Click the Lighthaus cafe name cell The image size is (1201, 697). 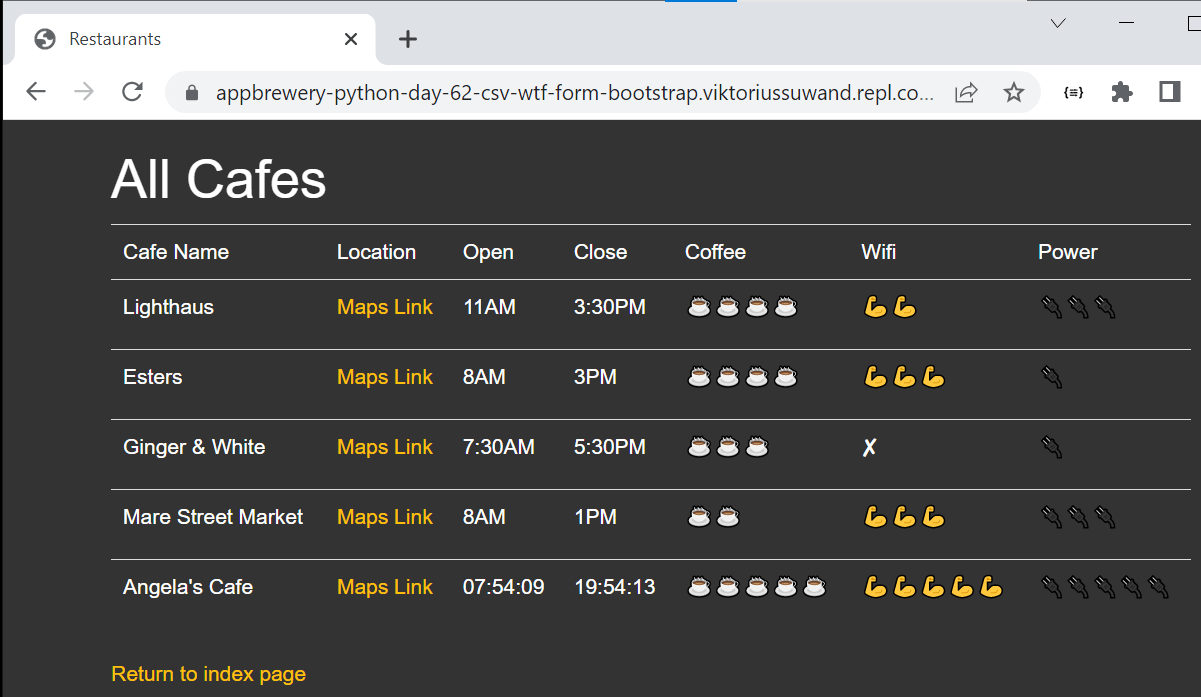tap(168, 307)
